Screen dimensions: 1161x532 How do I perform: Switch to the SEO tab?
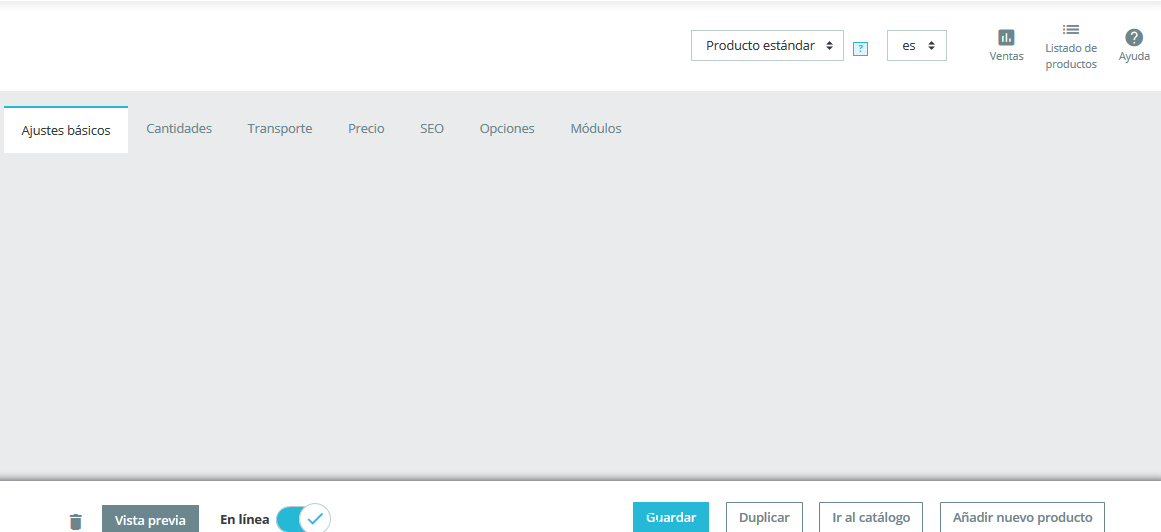432,128
